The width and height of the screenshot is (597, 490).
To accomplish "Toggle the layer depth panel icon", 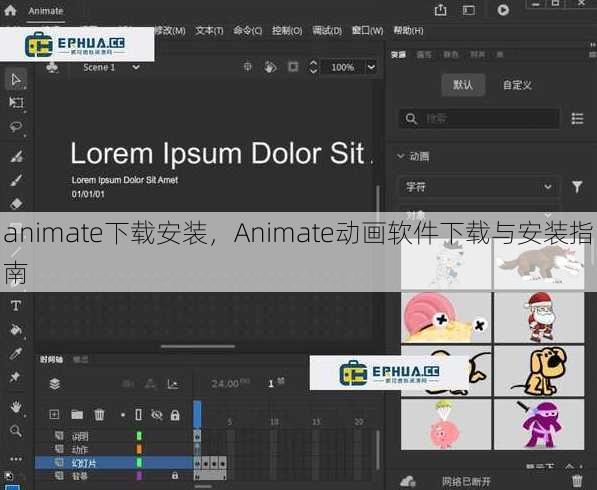I will point(172,384).
